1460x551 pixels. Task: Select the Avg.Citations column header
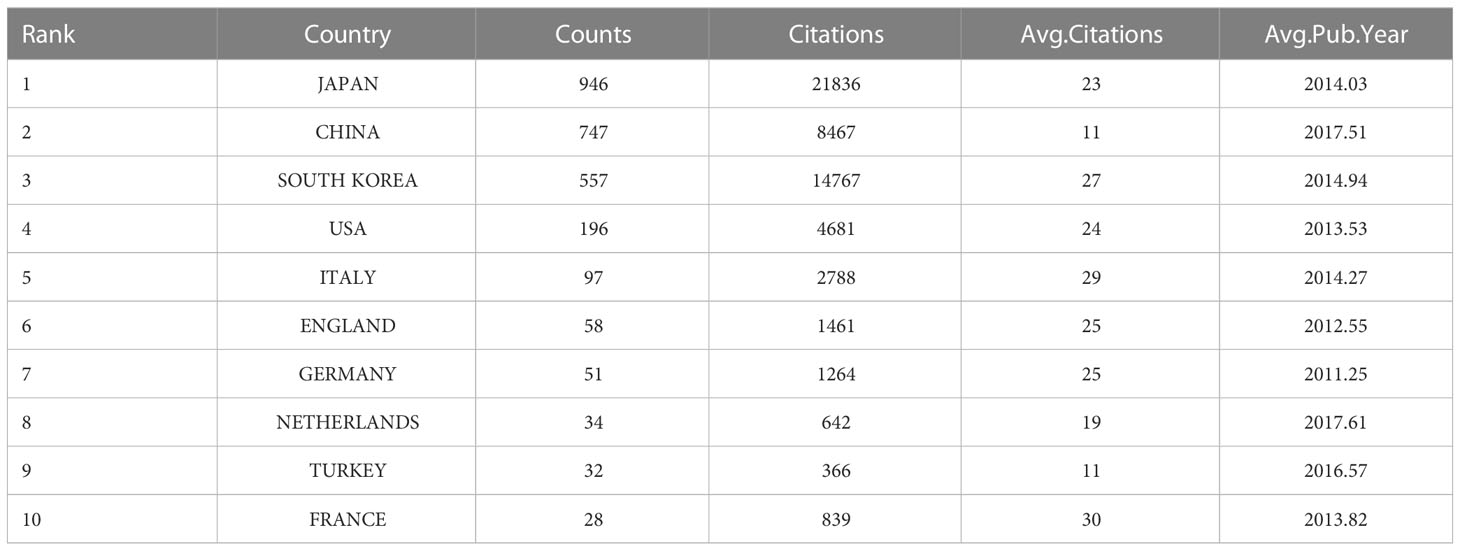pyautogui.click(x=1091, y=35)
